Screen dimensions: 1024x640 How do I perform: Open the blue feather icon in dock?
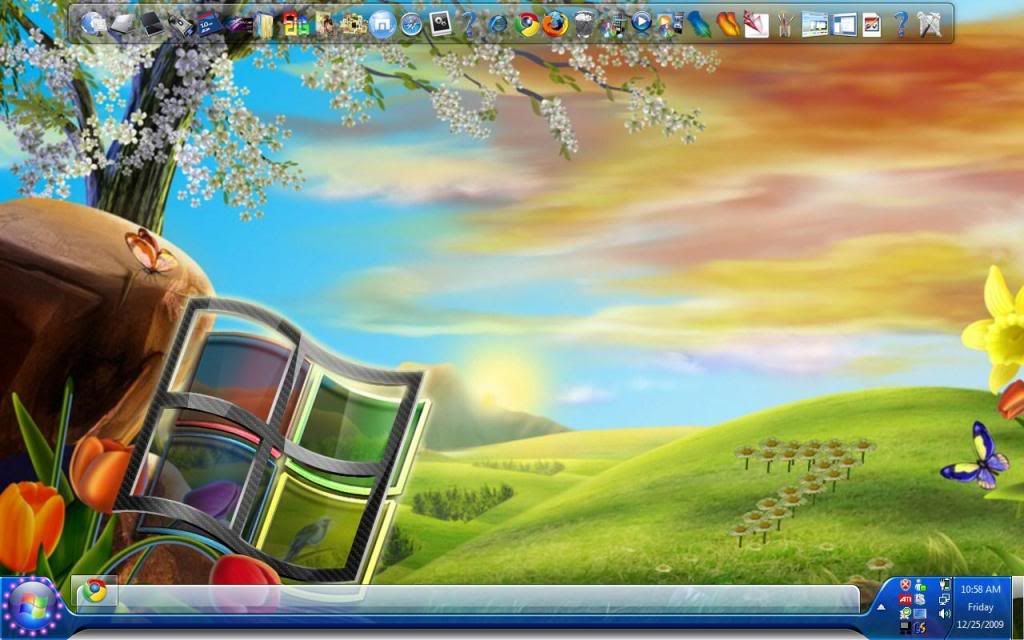click(x=699, y=24)
